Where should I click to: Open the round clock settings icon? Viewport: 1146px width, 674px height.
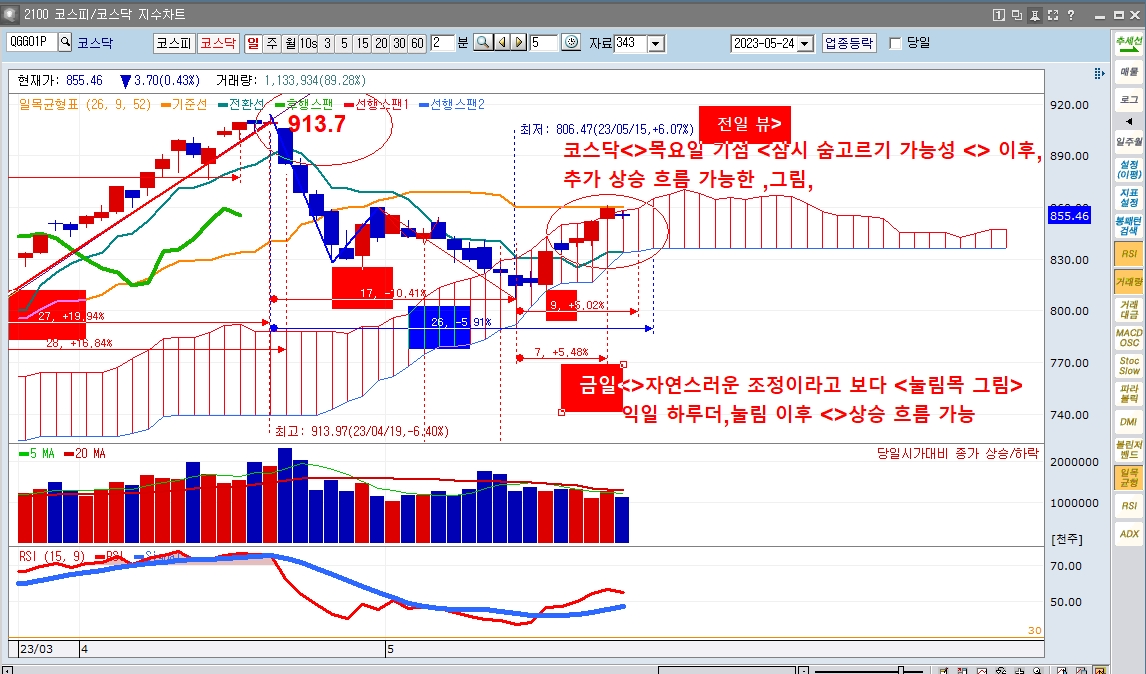[572, 42]
